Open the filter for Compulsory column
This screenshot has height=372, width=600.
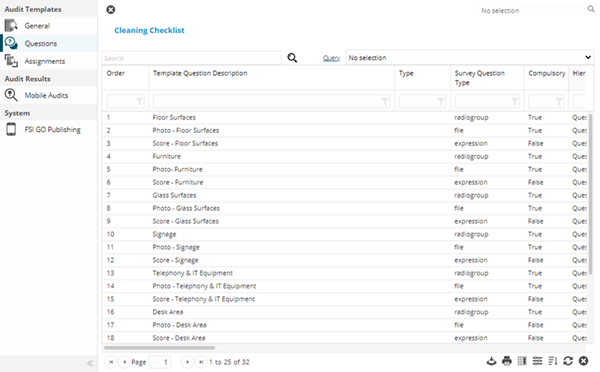click(x=559, y=101)
